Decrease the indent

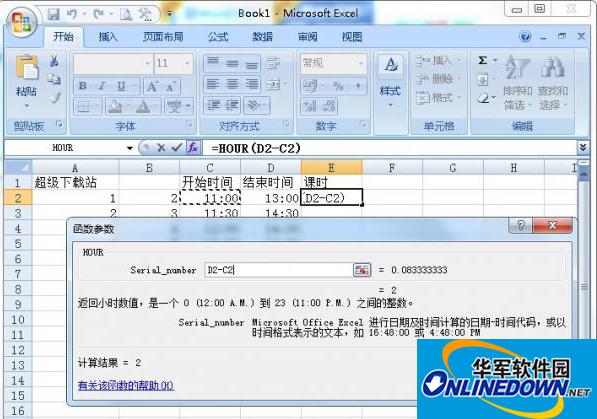(x=213, y=105)
